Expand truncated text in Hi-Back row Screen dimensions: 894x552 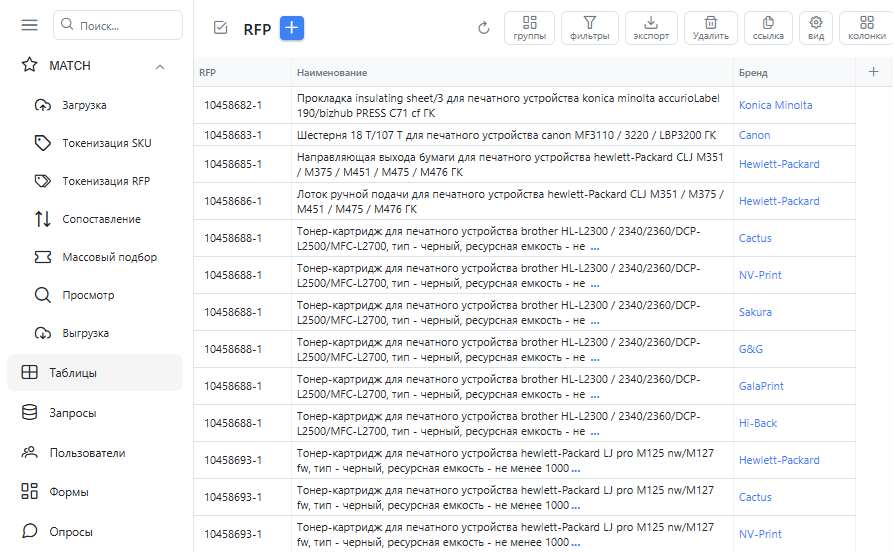point(595,433)
